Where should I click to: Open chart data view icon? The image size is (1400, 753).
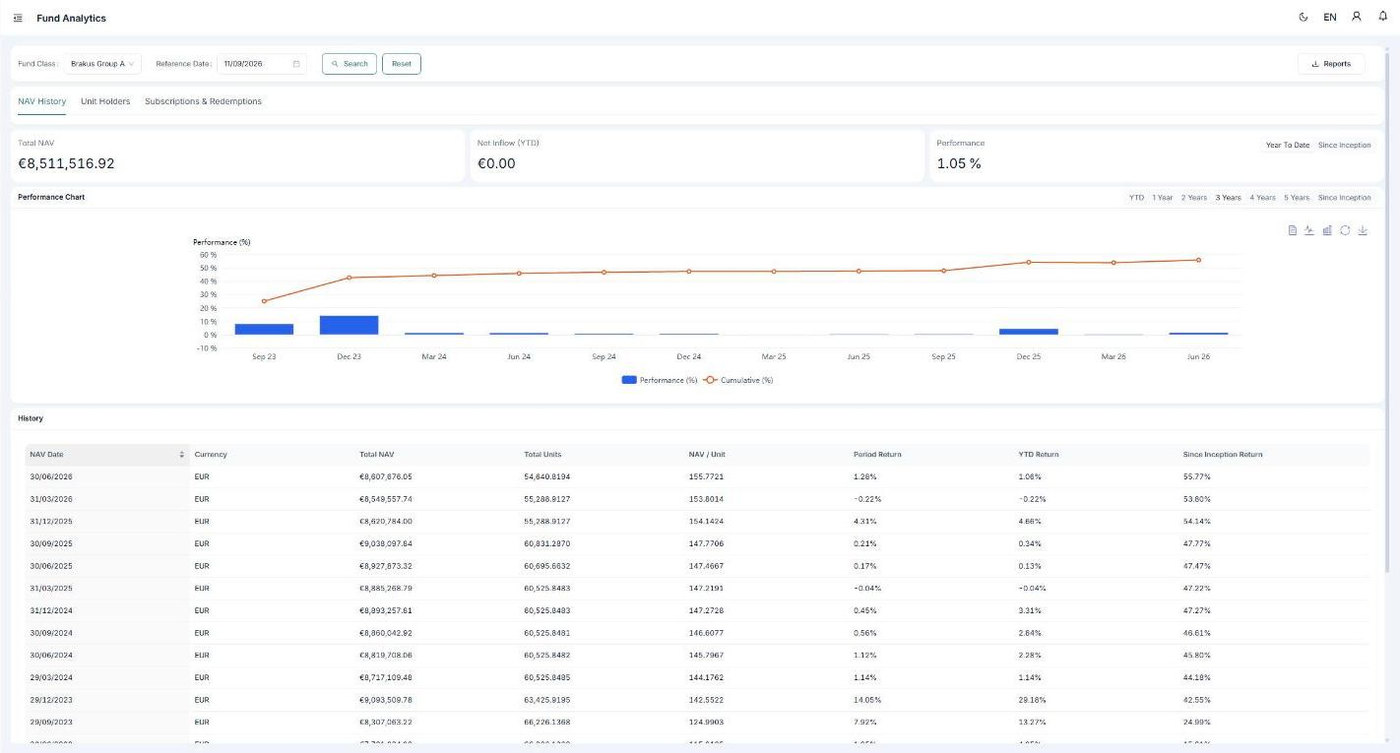coord(1292,230)
